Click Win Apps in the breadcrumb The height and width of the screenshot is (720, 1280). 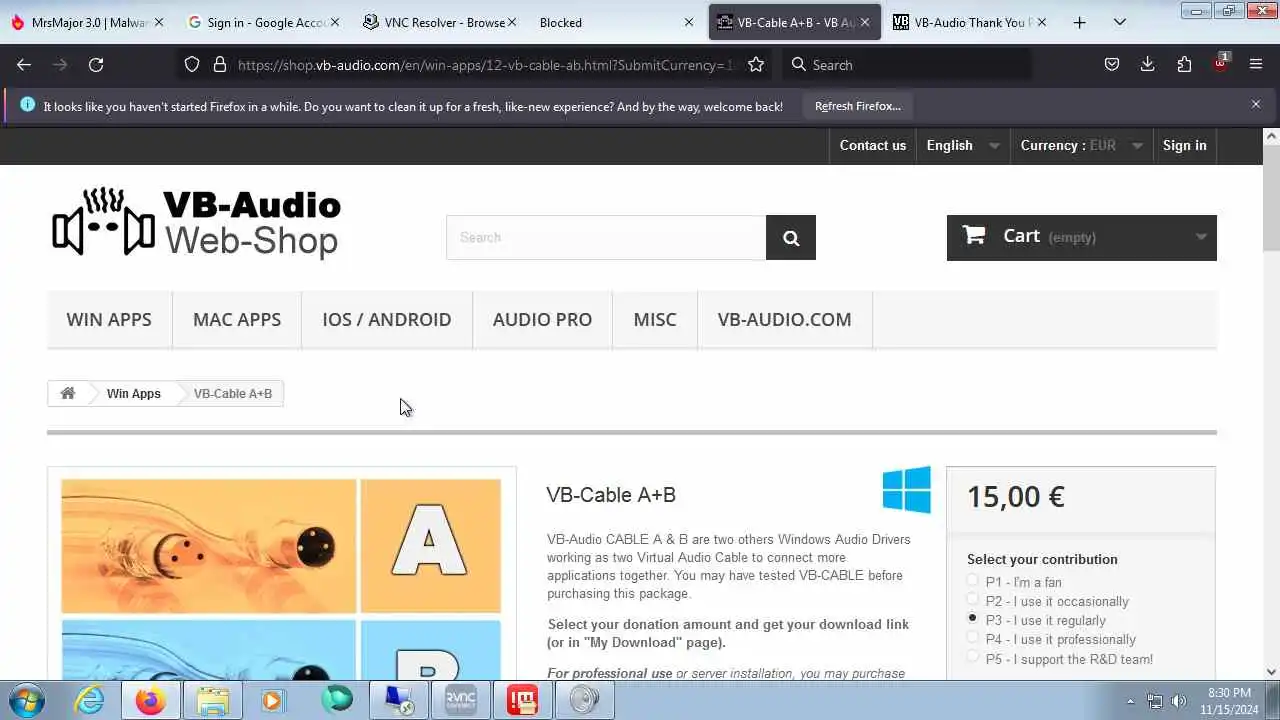click(134, 393)
